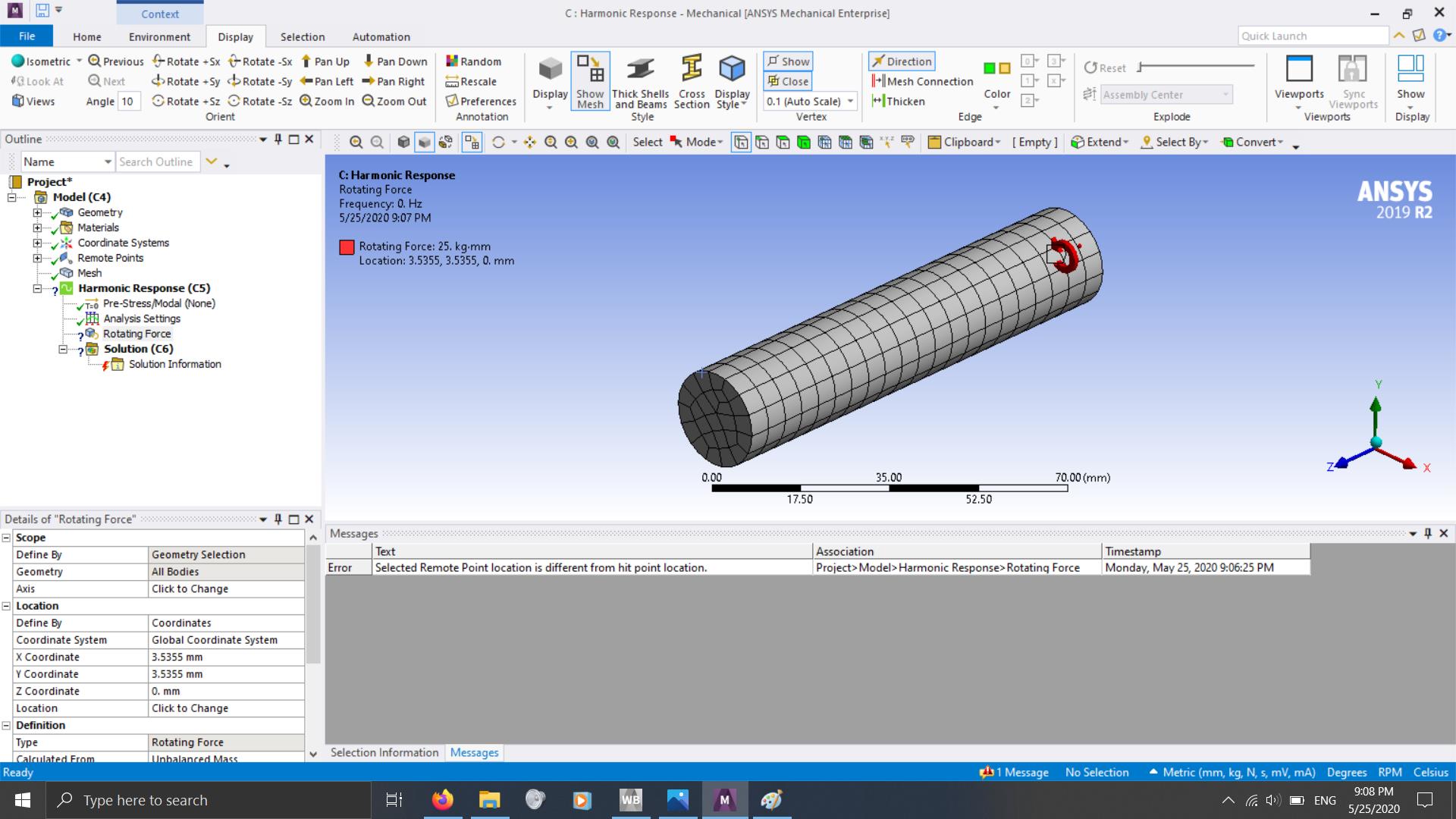Click the Quick Launch search field

tap(1313, 36)
